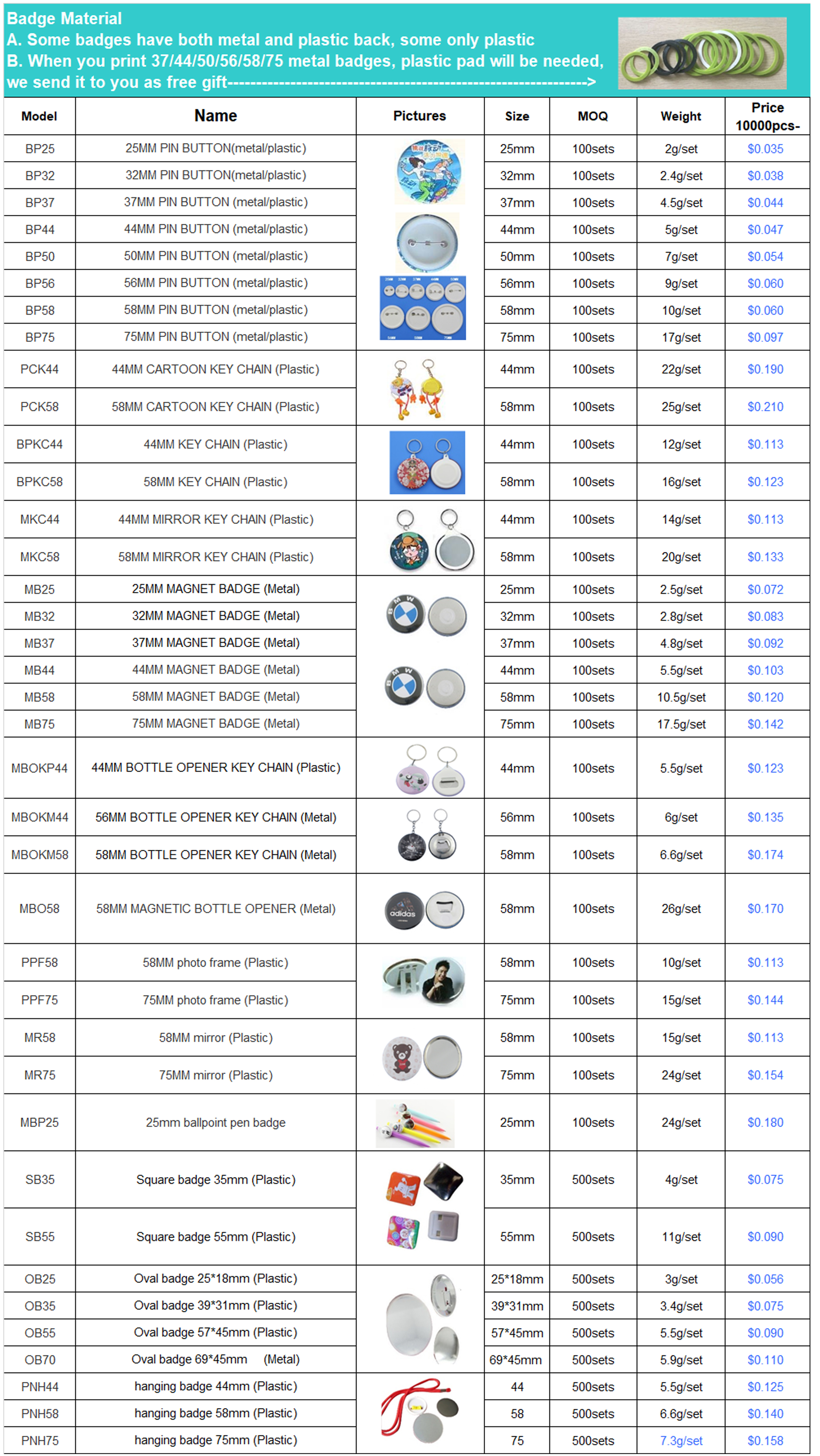Select the Model column header
Image resolution: width=820 pixels, height=1456 pixels.
[38, 116]
